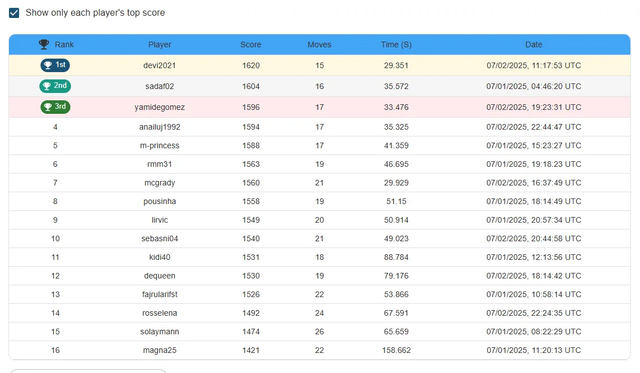Click the time value 46.695
The height and width of the screenshot is (373, 640).
396,164
